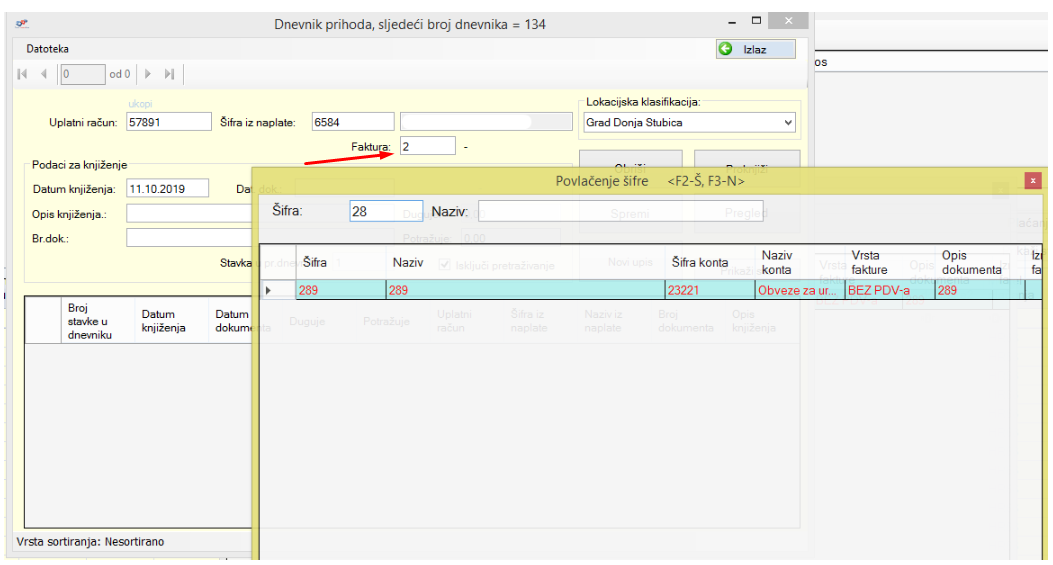Select the BEZ PDV-a cell in row 289
The height and width of the screenshot is (565, 1053).
point(888,290)
